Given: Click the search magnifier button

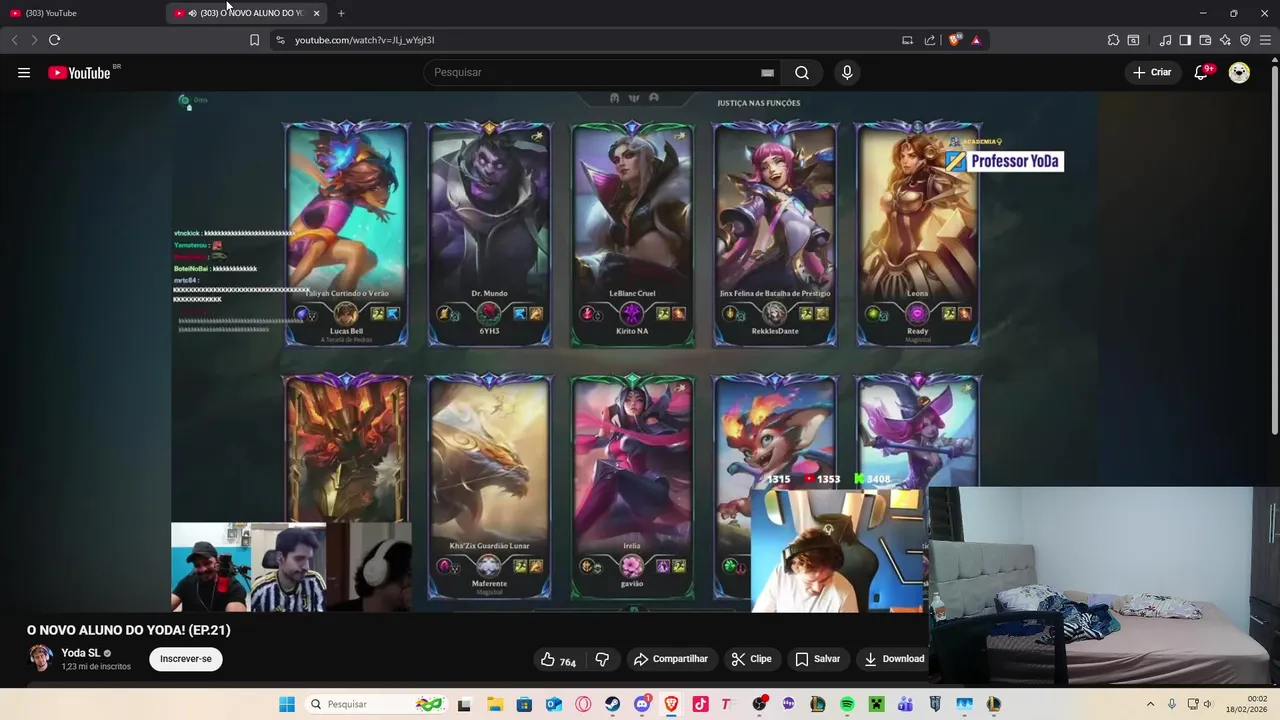Looking at the screenshot, I should tap(802, 72).
